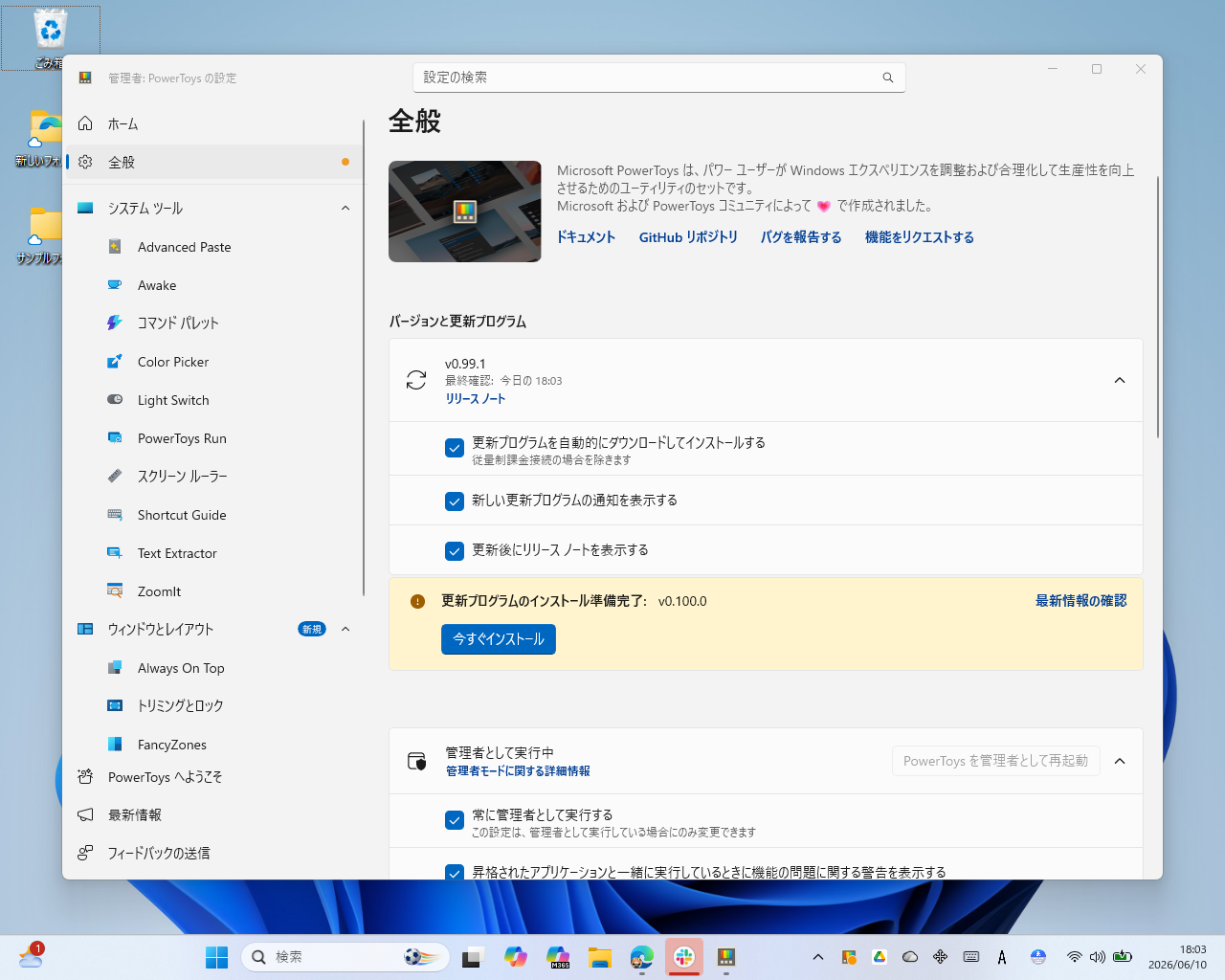Click the システム ツール category icon
This screenshot has width=1225, height=980.
pos(85,208)
